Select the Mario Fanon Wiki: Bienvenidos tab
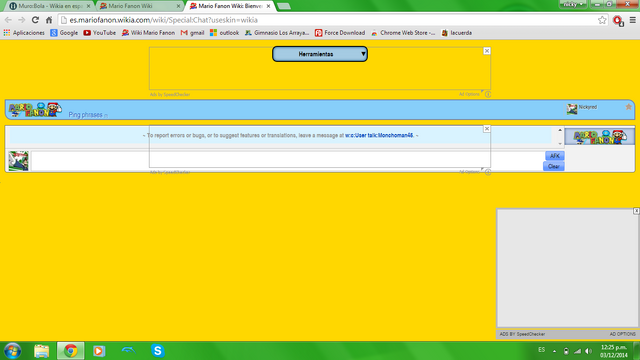Viewport: 640px width, 360px height. coord(230,6)
